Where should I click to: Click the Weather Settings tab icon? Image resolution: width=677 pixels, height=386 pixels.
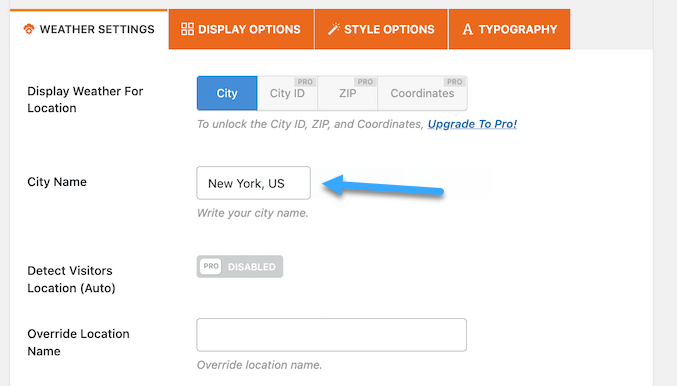pyautogui.click(x=29, y=29)
